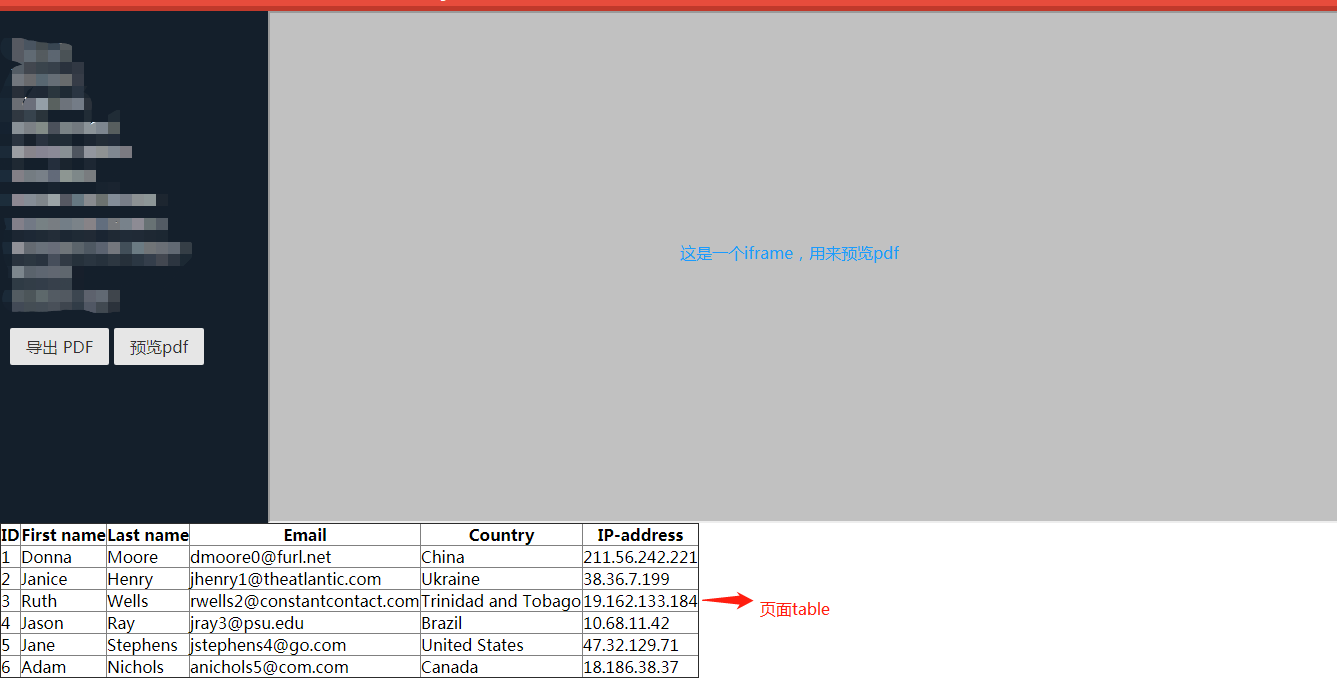Viewport: 1337px width, 694px height.
Task: Click the cell containing Henry
Action: pyautogui.click(x=148, y=579)
